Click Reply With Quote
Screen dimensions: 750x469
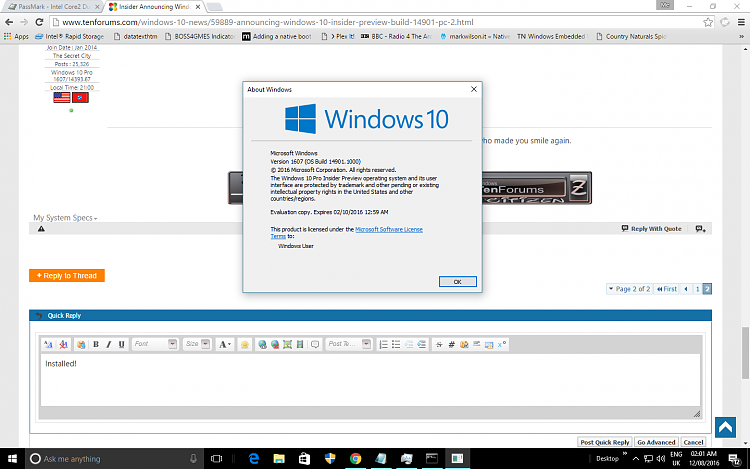pyautogui.click(x=651, y=229)
